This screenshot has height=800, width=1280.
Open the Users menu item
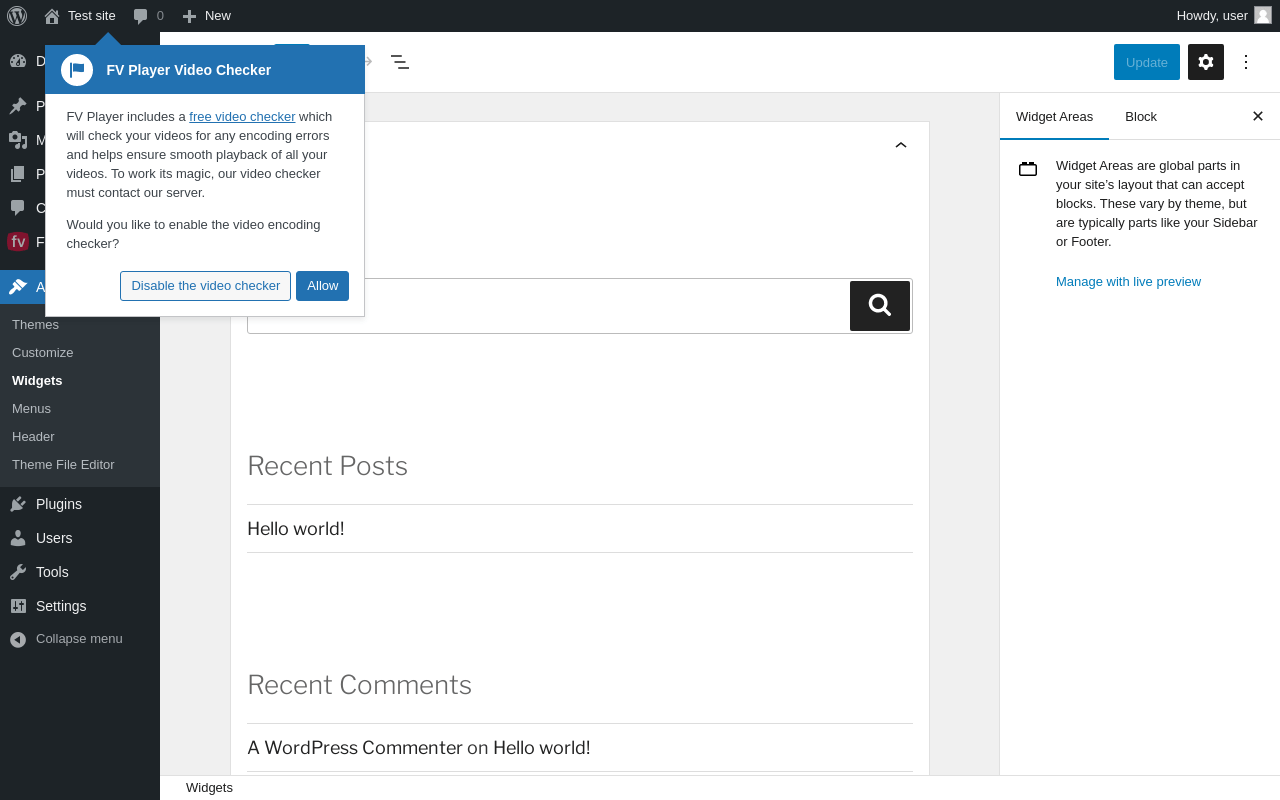click(54, 538)
